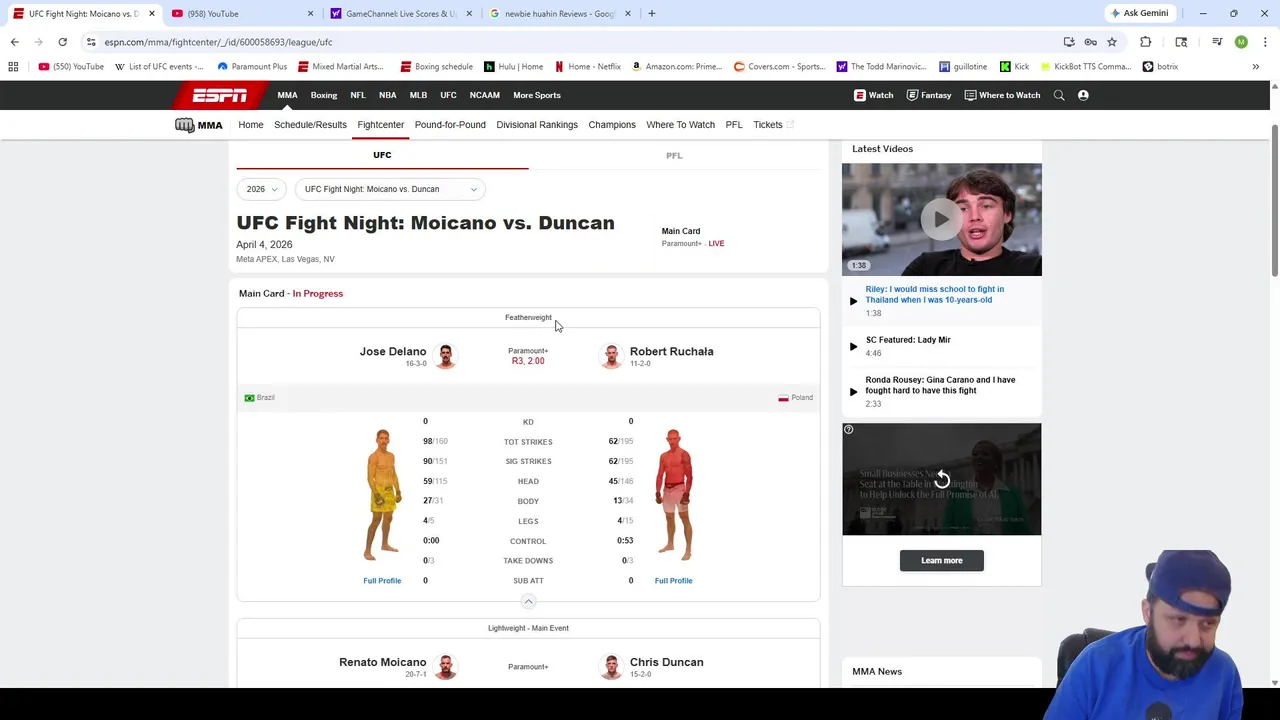The height and width of the screenshot is (720, 1280).
Task: Select Boxing in ESPN top nav
Action: tap(324, 95)
